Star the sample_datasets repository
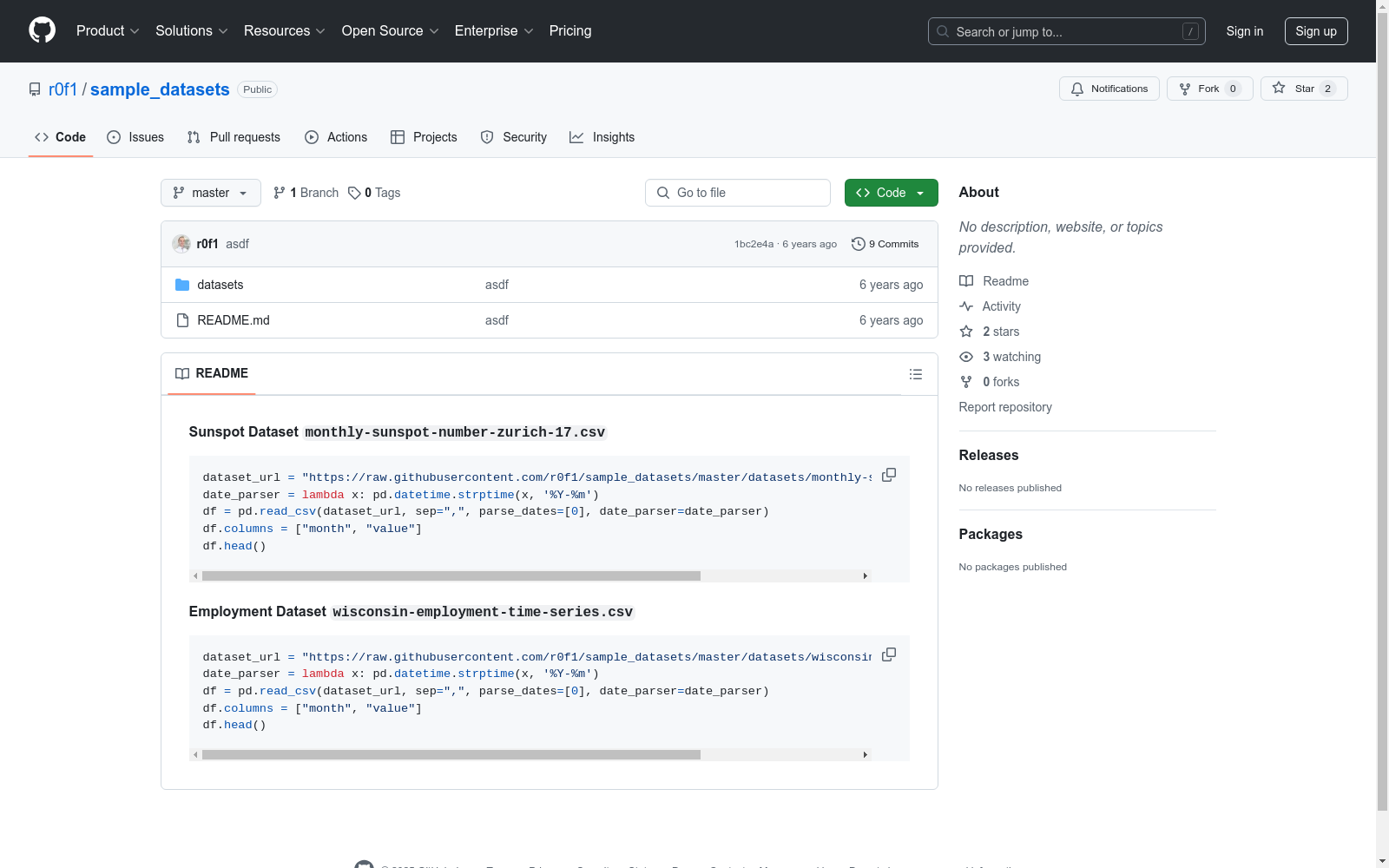The width and height of the screenshot is (1389, 868). click(1304, 89)
